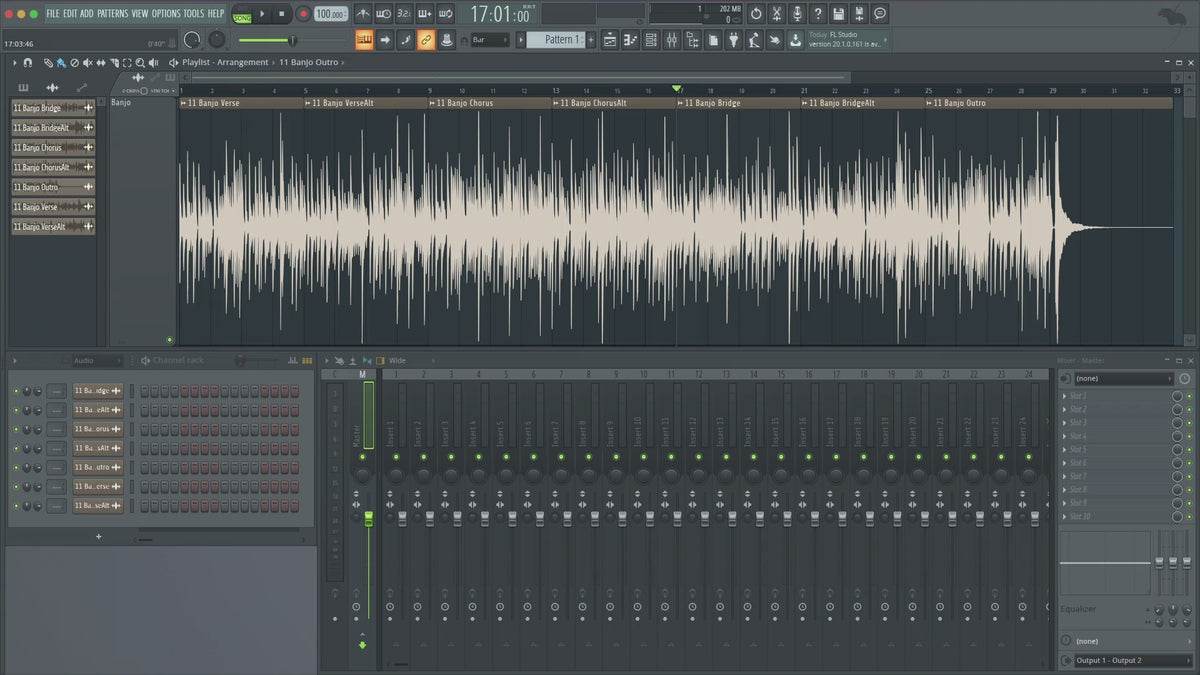The height and width of the screenshot is (675, 1200).
Task: Open the PATTERNS menu
Action: (x=112, y=14)
